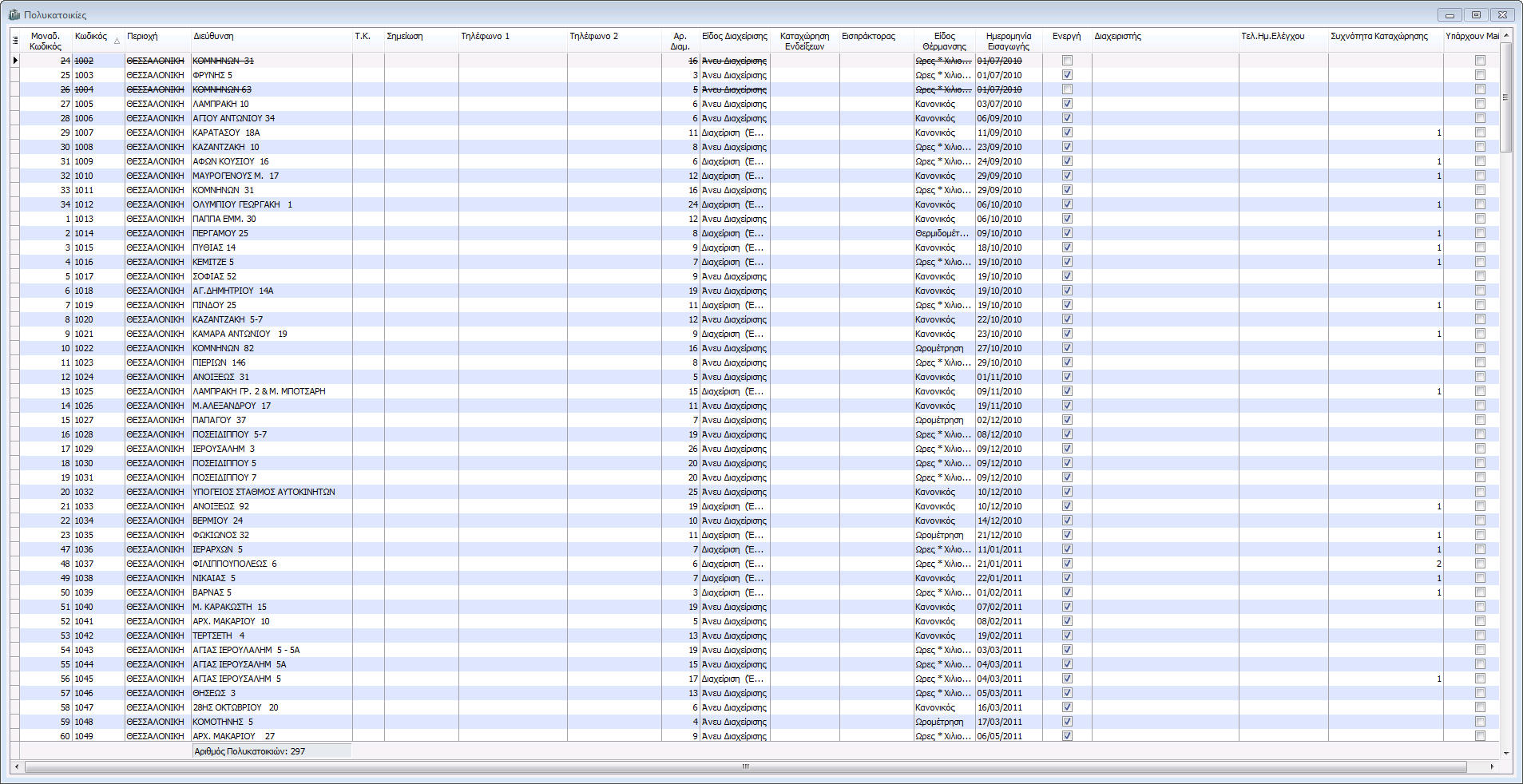Image resolution: width=1523 pixels, height=784 pixels.
Task: Click Θερμιδομέτ... heating cell for ΠΕΡΓΑΜΟΥ 25
Action: 944,233
